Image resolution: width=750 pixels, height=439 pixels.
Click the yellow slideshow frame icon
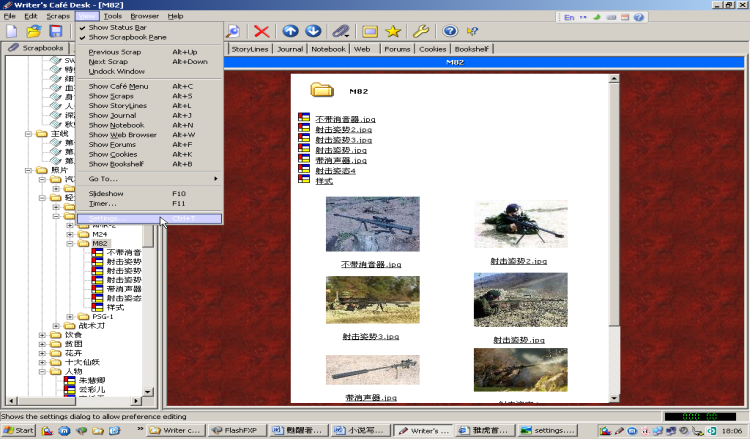(x=370, y=32)
